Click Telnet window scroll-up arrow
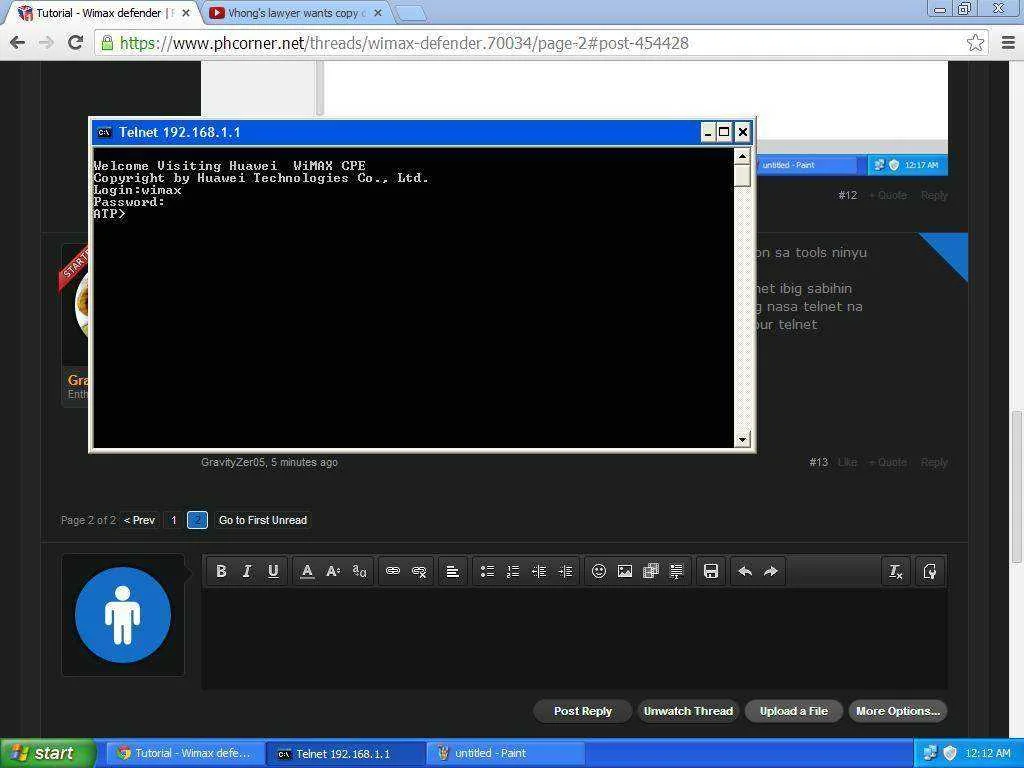 pyautogui.click(x=742, y=155)
